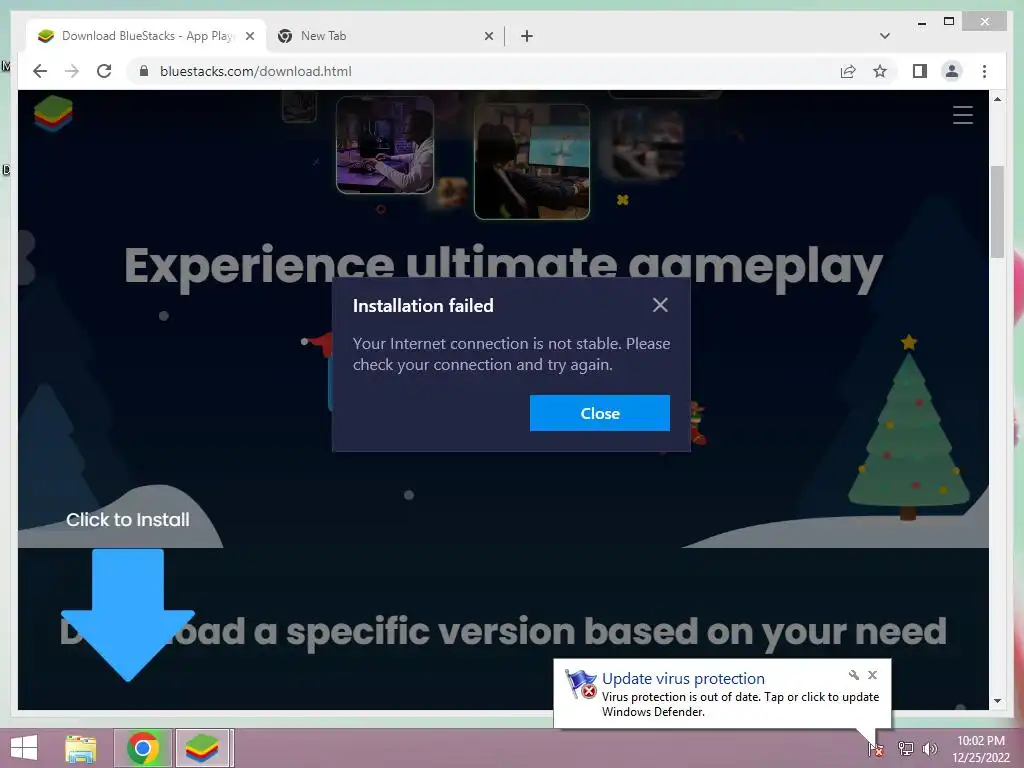Click the BlueStacks installer taskbar icon
This screenshot has width=1024, height=768.
click(x=202, y=748)
